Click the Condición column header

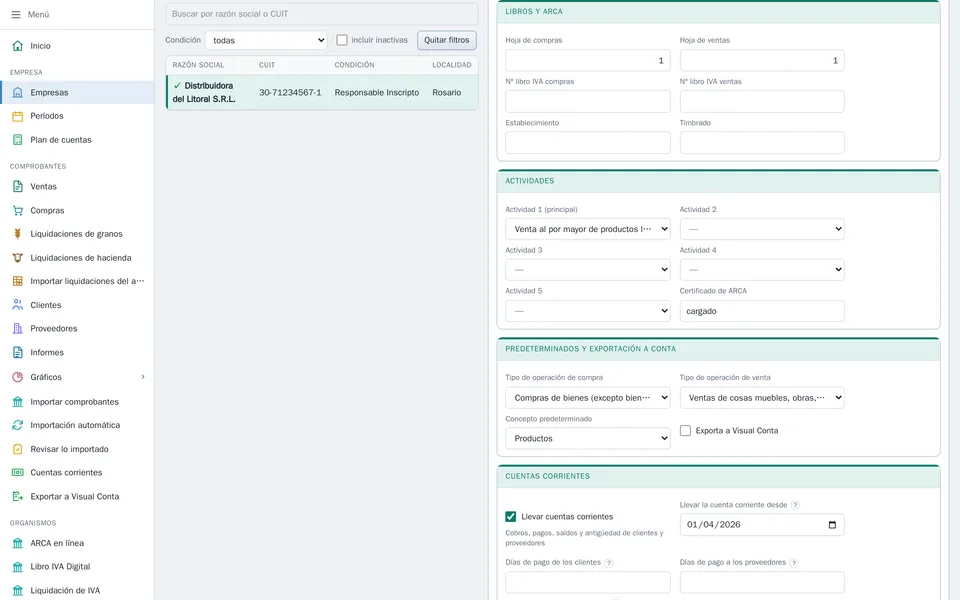354,65
